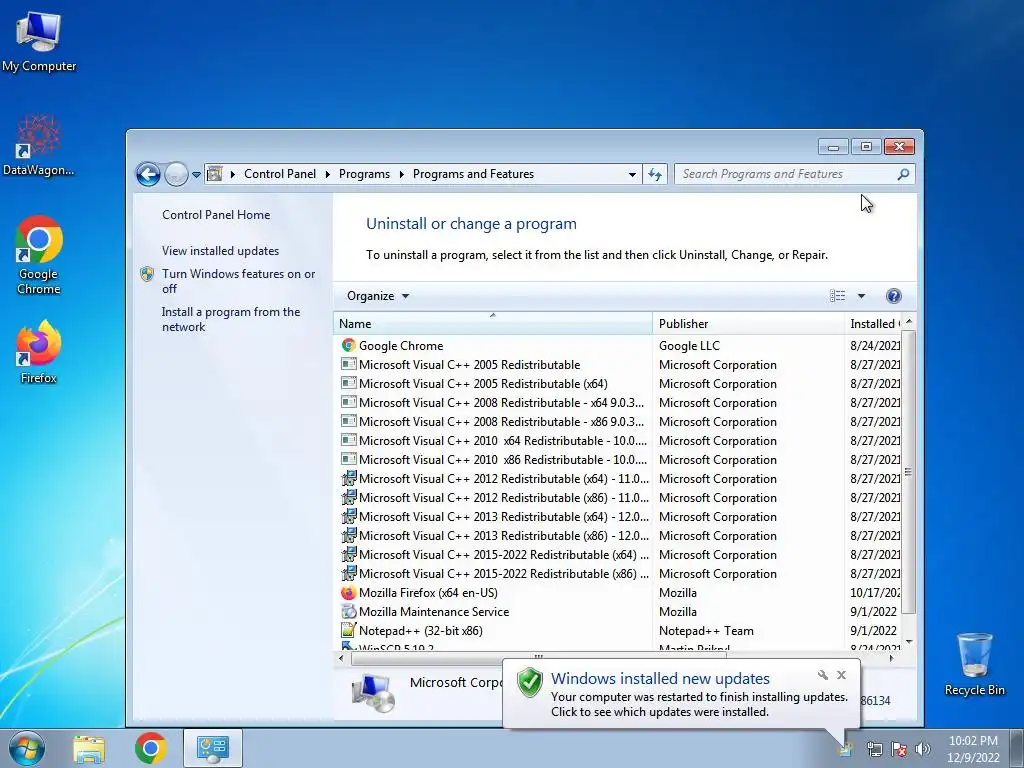Sort list by the Name column header

click(x=492, y=323)
